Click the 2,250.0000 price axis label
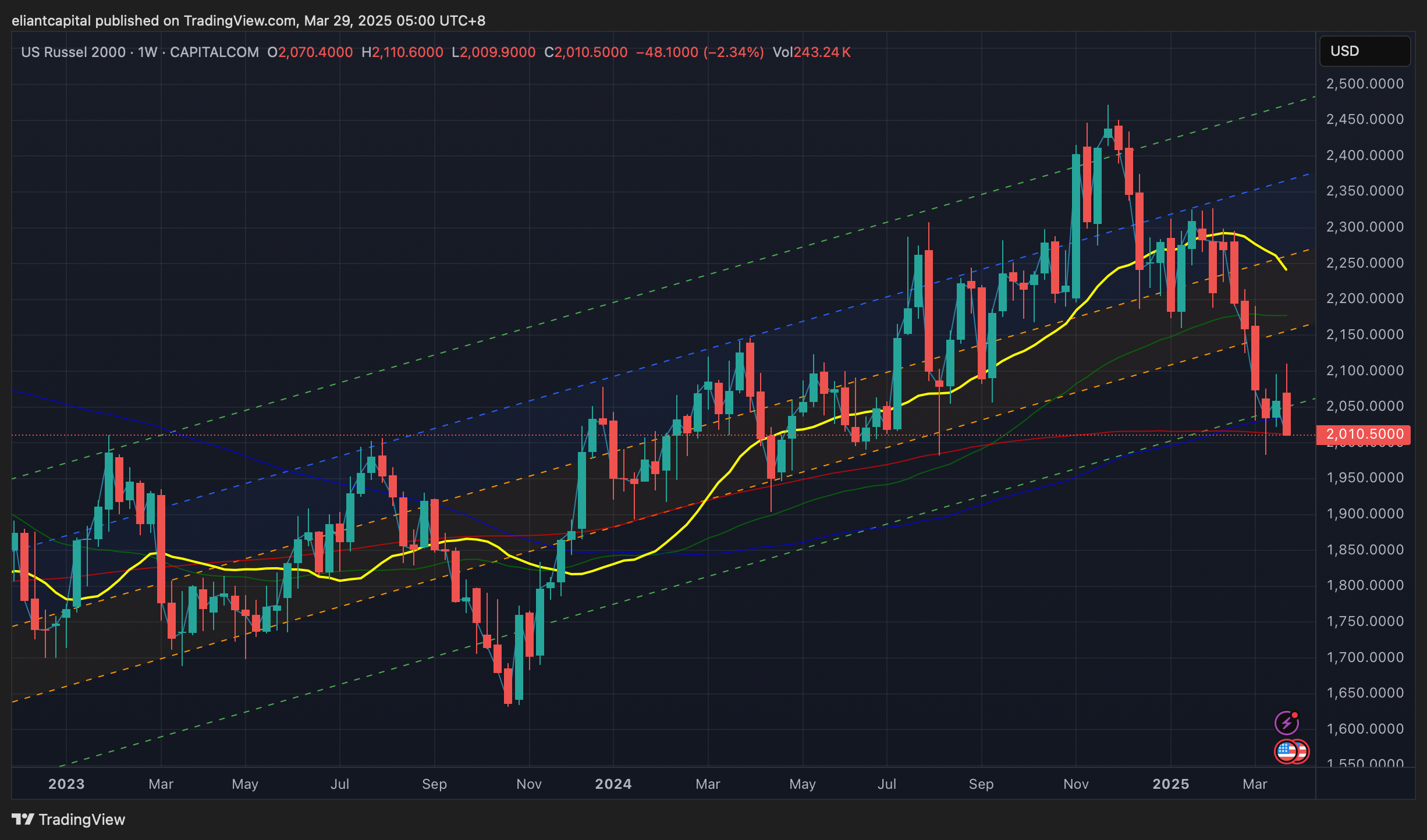The image size is (1427, 840). [1365, 263]
